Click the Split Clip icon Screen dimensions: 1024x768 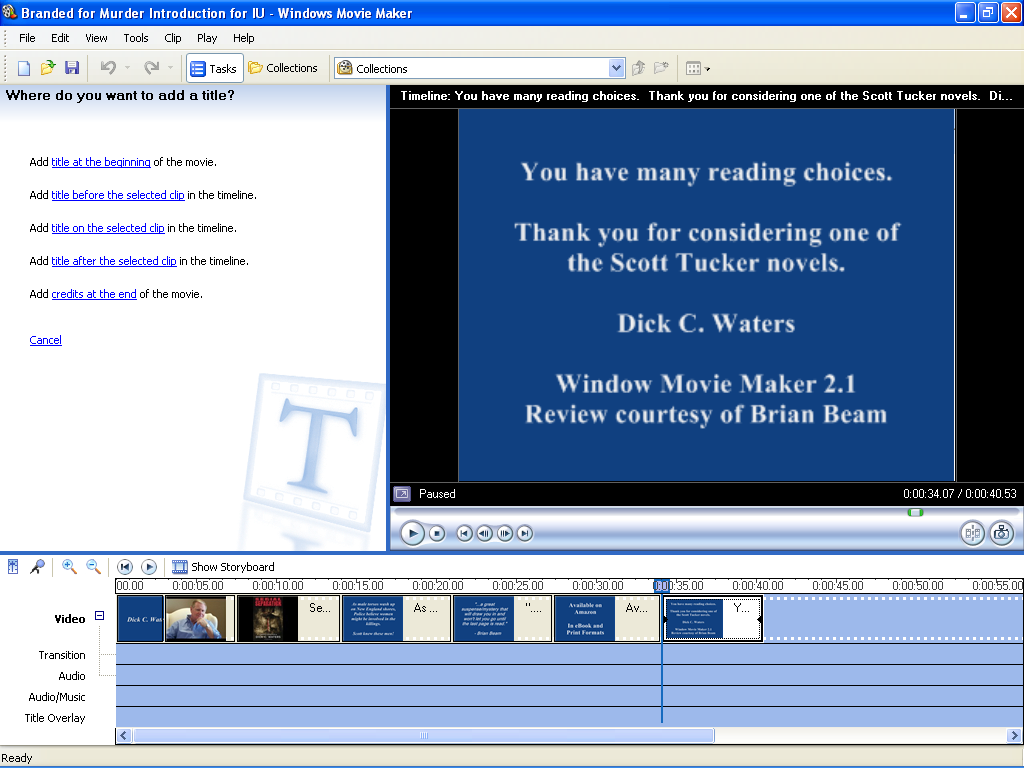tap(972, 534)
